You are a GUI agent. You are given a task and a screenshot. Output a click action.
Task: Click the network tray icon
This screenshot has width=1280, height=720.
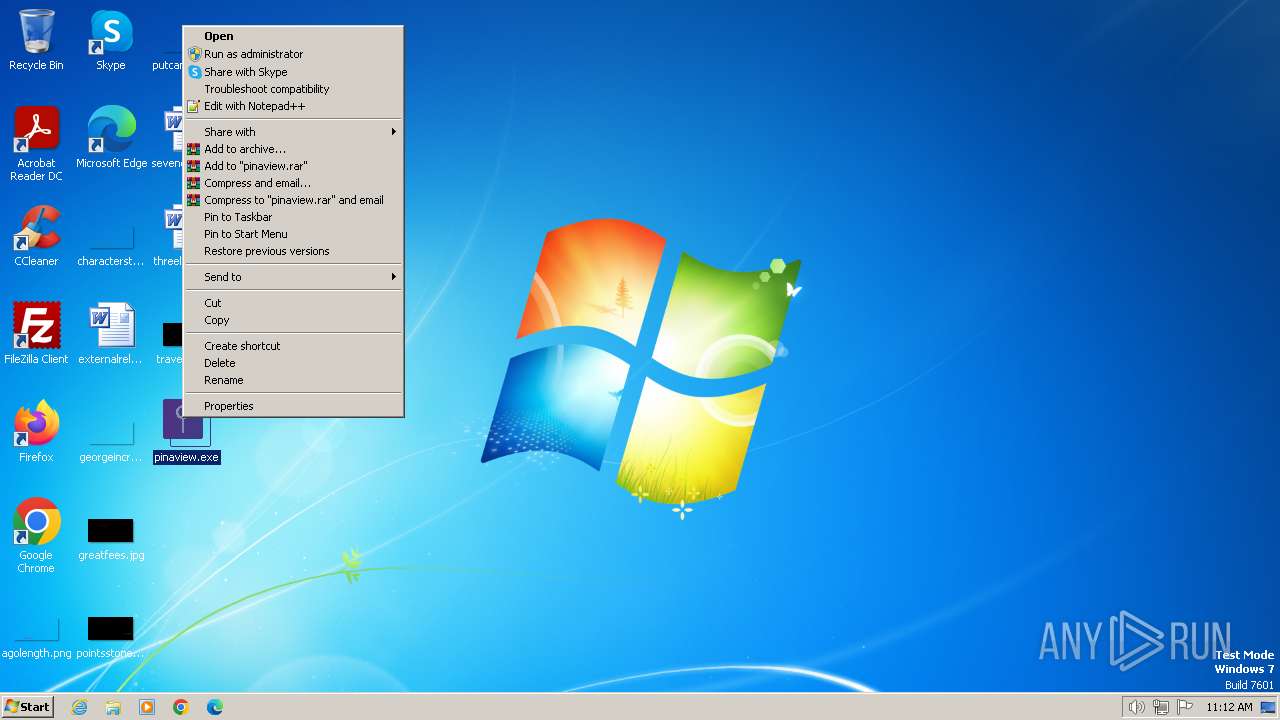coord(1161,707)
